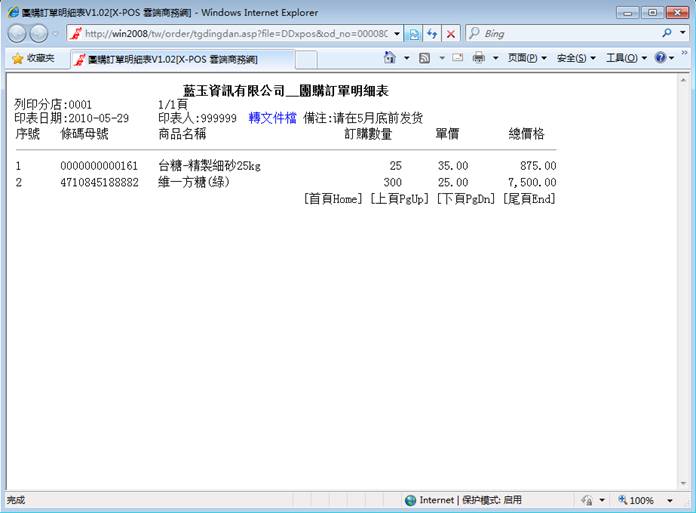Click the compatibility view icon in address bar
Screen dimensions: 696x513
tap(413, 33)
